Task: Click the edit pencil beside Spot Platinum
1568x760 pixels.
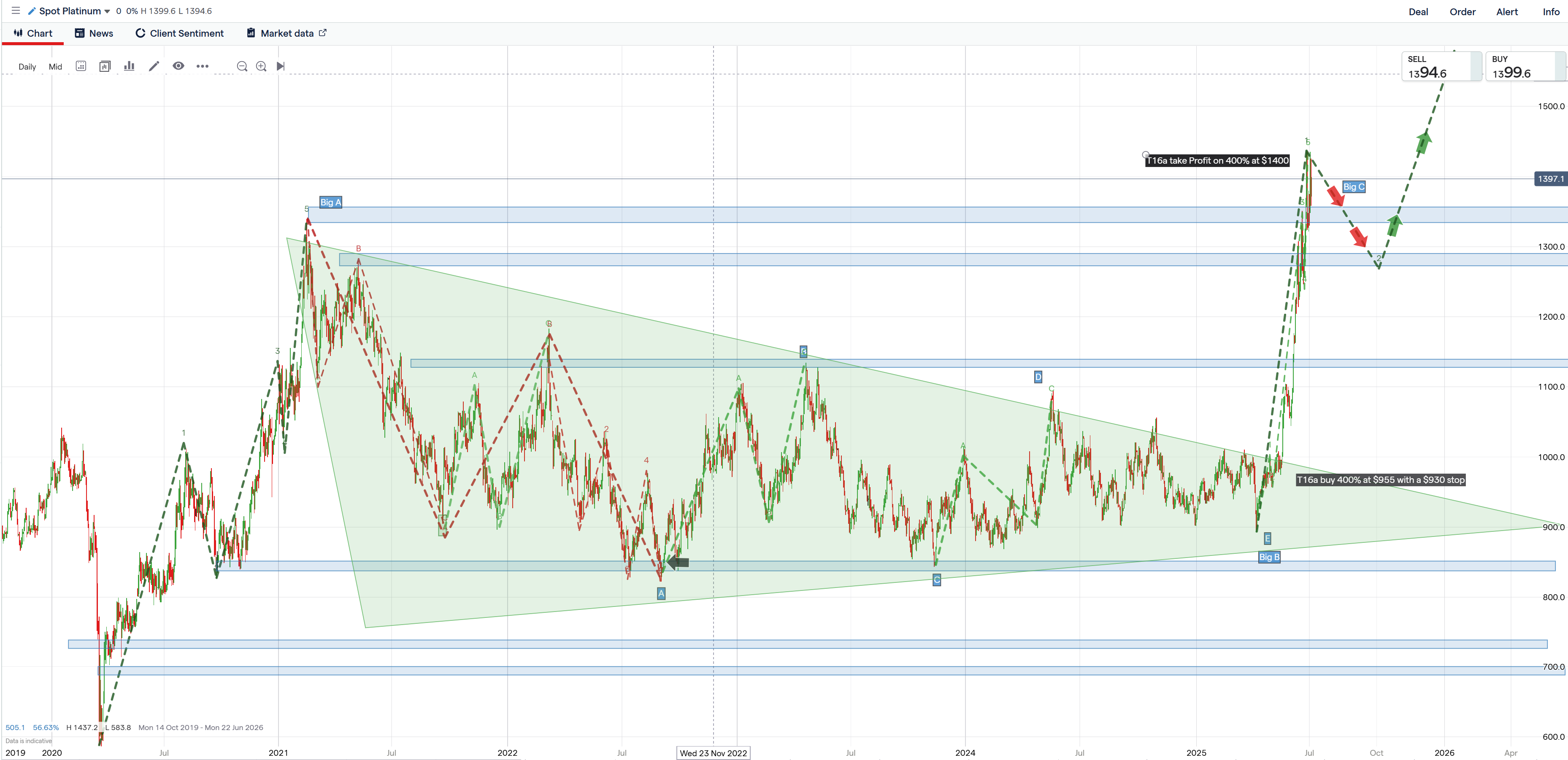Action: click(32, 11)
